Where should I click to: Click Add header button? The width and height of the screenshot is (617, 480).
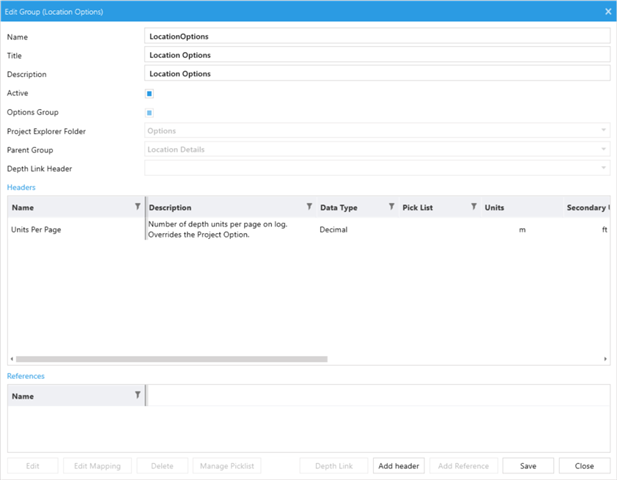[x=399, y=466]
